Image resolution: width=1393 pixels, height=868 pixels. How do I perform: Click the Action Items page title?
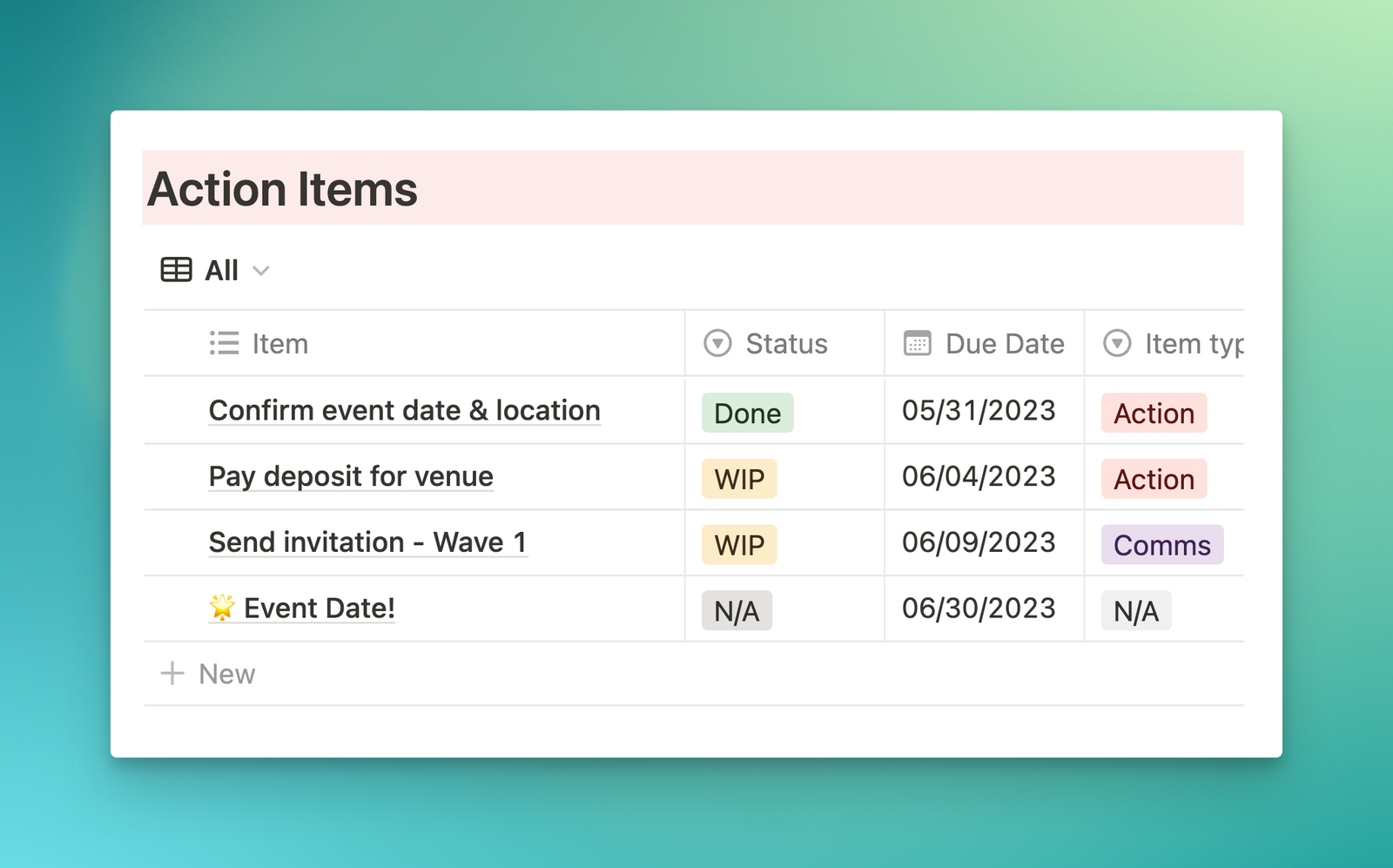click(x=282, y=188)
